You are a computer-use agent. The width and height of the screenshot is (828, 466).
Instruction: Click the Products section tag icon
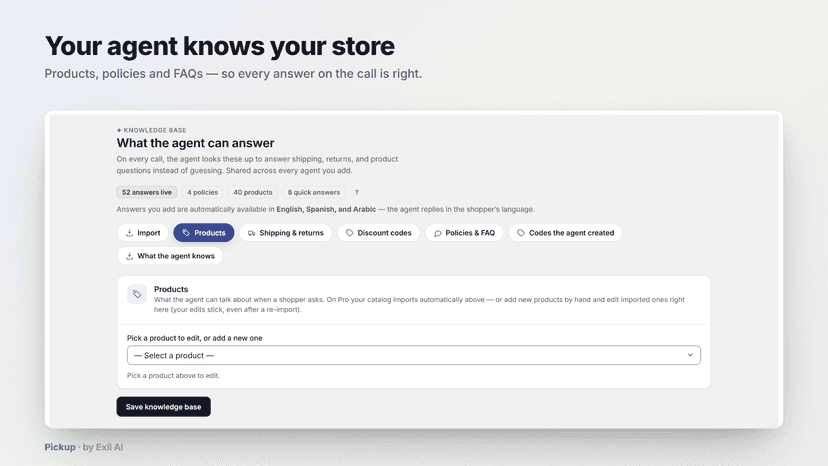(137, 294)
